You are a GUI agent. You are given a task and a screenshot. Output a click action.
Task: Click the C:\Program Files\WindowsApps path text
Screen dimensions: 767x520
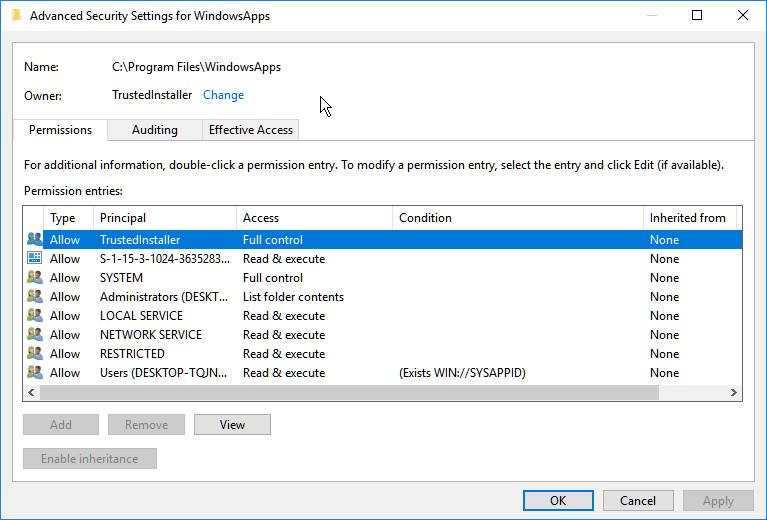(196, 67)
